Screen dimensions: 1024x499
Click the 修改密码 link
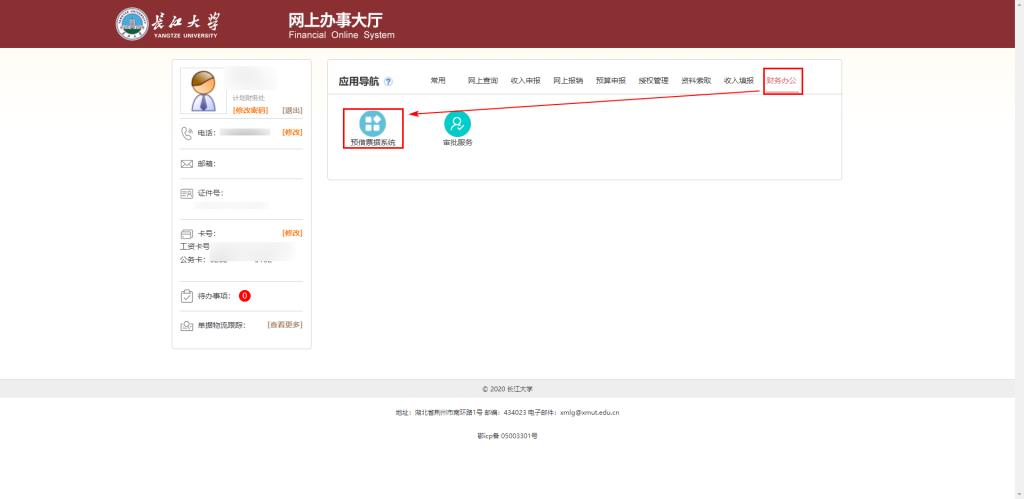pos(250,110)
